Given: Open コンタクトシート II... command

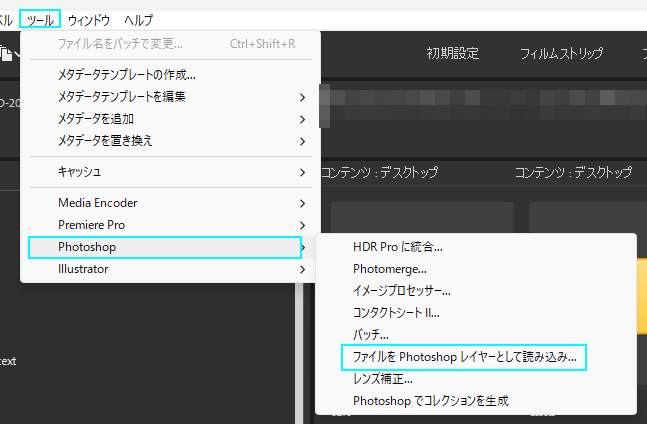Looking at the screenshot, I should click(x=476, y=313).
